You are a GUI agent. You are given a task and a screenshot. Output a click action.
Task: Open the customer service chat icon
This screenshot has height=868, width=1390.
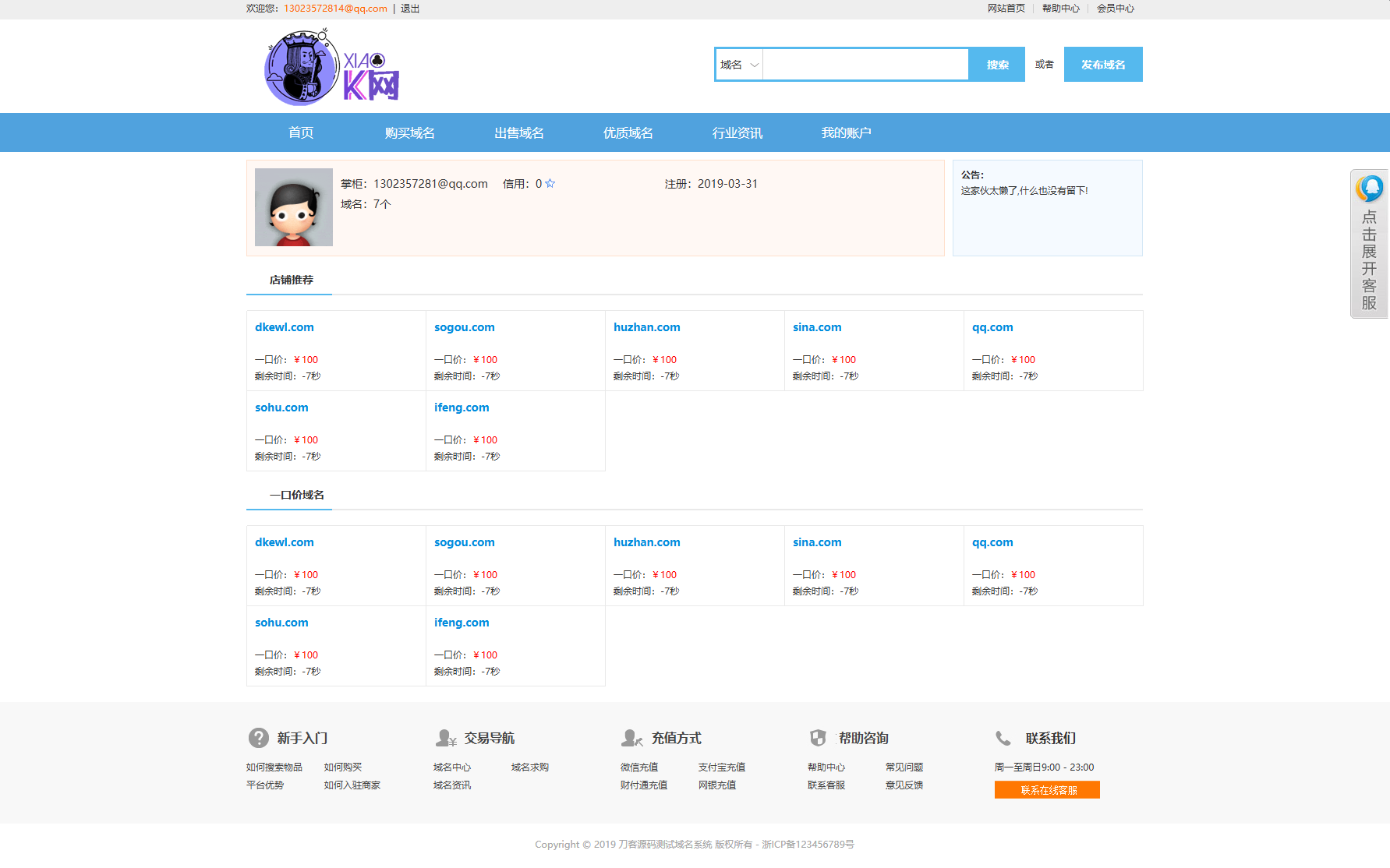coord(1370,189)
